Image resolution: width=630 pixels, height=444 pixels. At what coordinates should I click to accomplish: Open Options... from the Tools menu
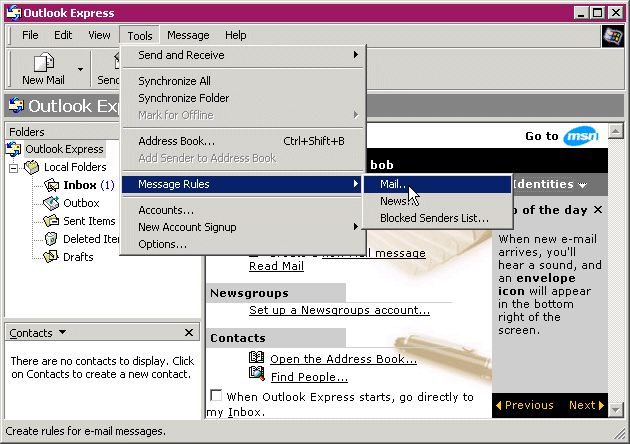pyautogui.click(x=243, y=244)
